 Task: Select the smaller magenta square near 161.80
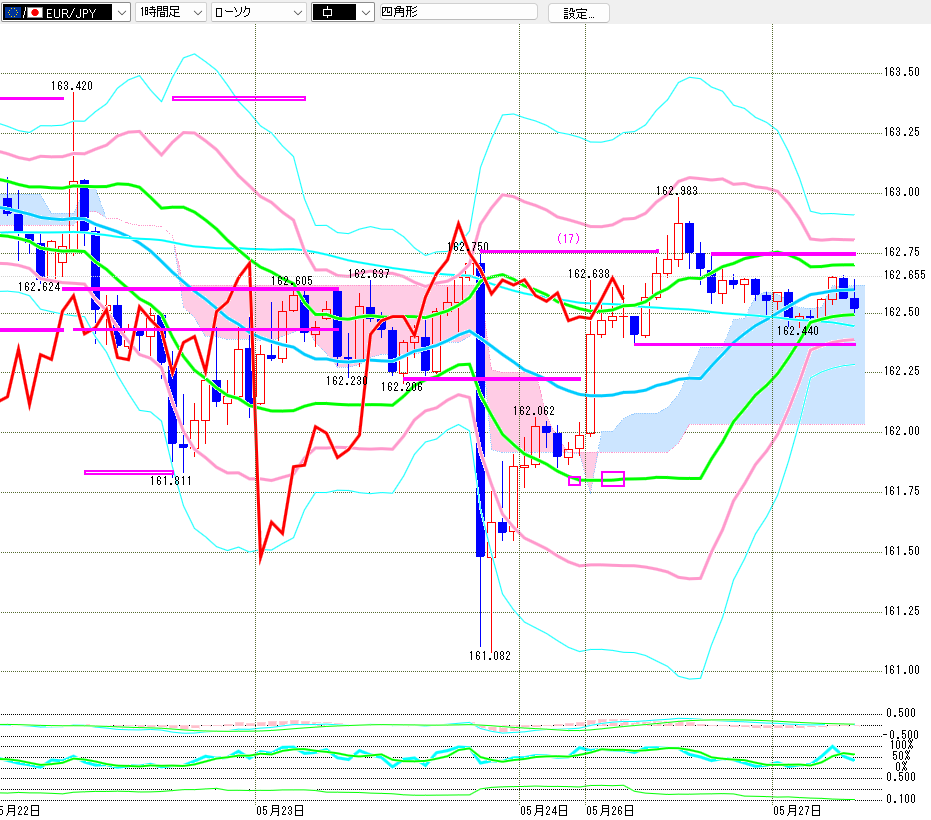pos(574,481)
